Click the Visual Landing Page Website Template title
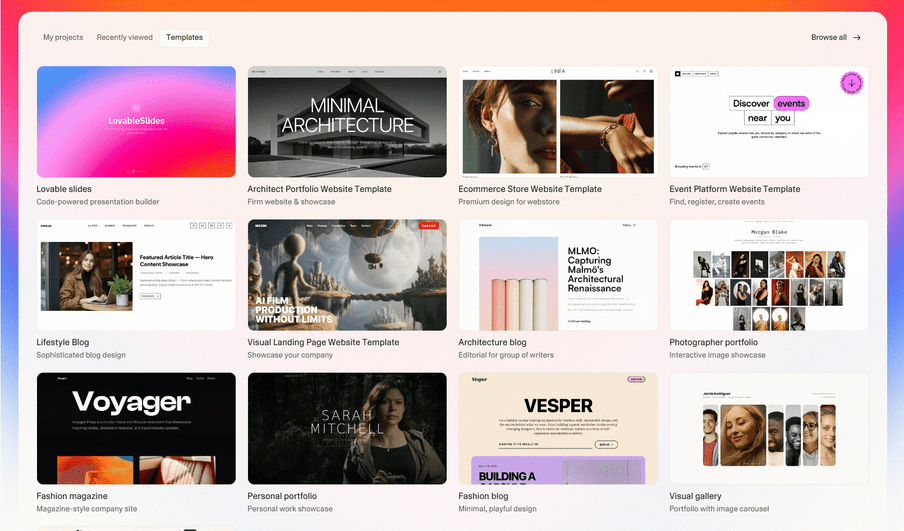The width and height of the screenshot is (904, 531). 323,342
